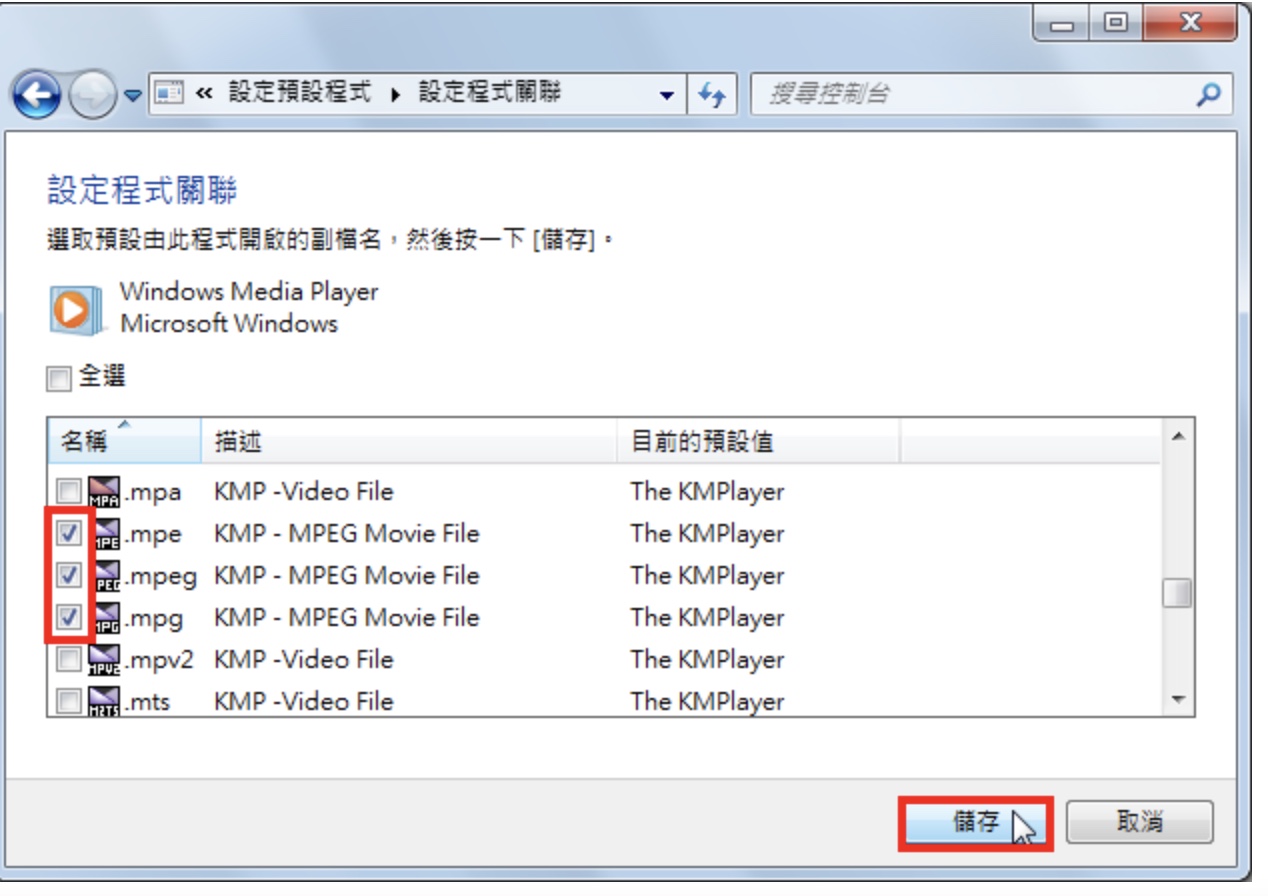Expand the breadcrumb arrow after 設定預設程式

click(x=395, y=95)
